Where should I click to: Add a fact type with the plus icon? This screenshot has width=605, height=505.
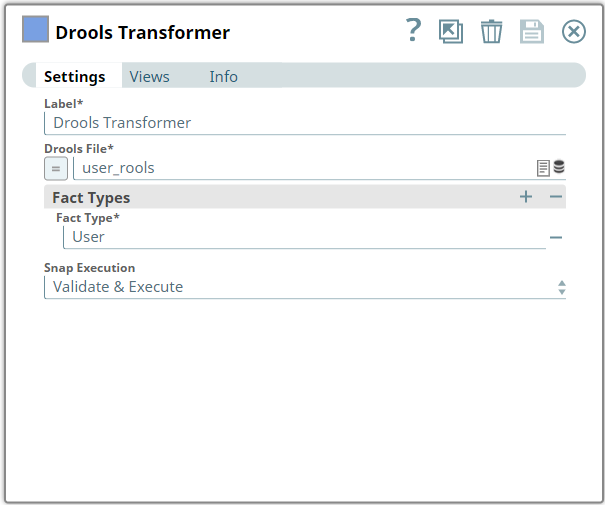[526, 197]
